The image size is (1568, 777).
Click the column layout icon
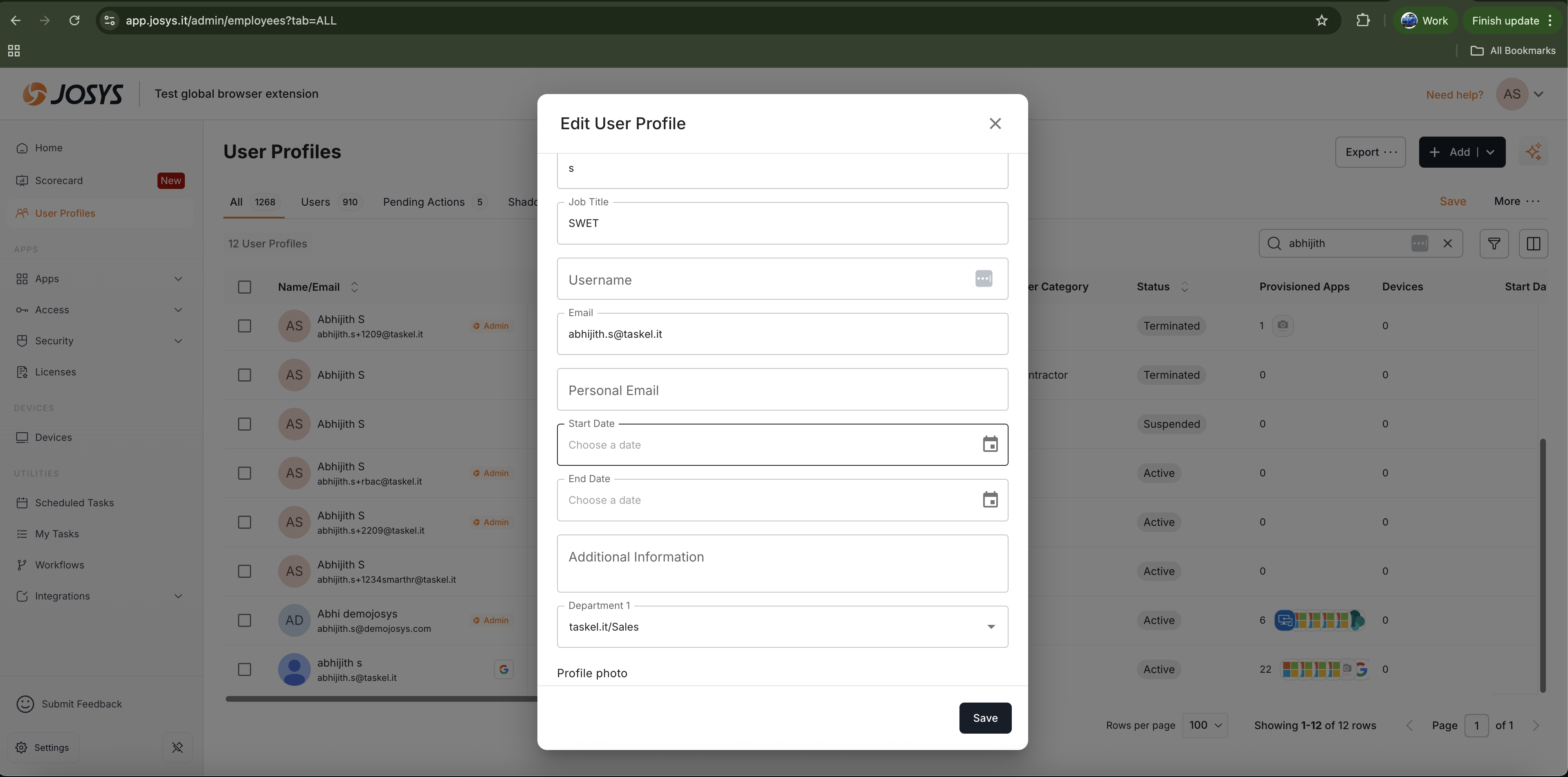[x=1533, y=243]
